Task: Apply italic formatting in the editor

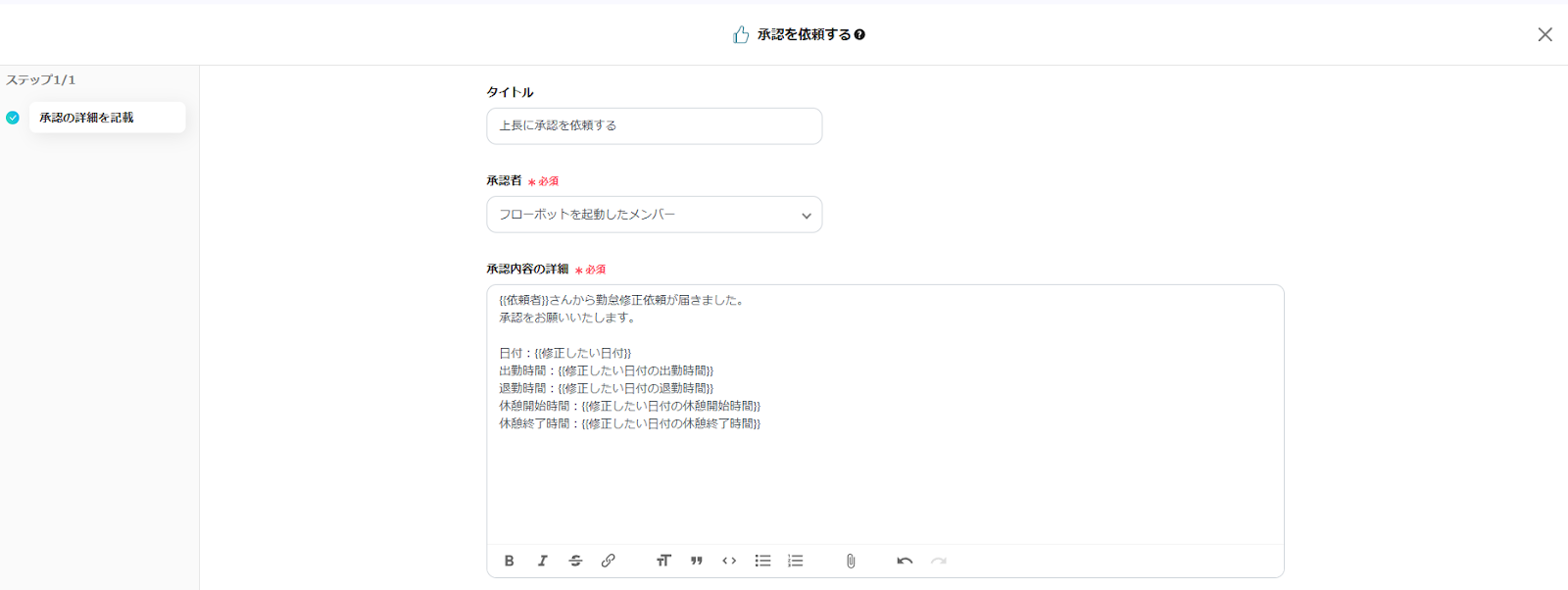Action: coord(542,561)
